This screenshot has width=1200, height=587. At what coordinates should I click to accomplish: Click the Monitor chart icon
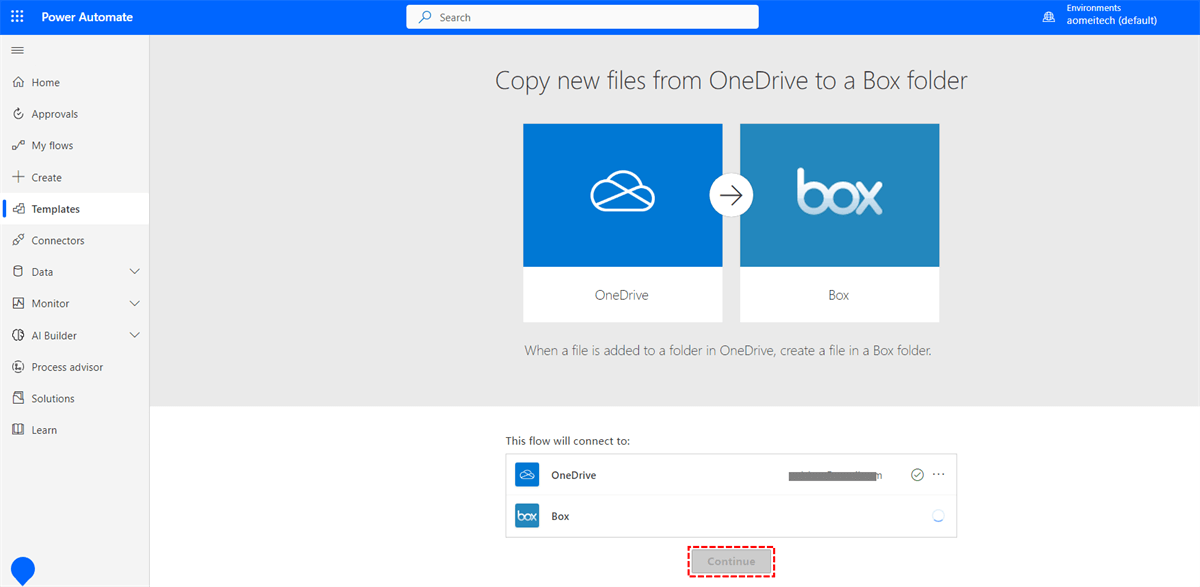18,303
